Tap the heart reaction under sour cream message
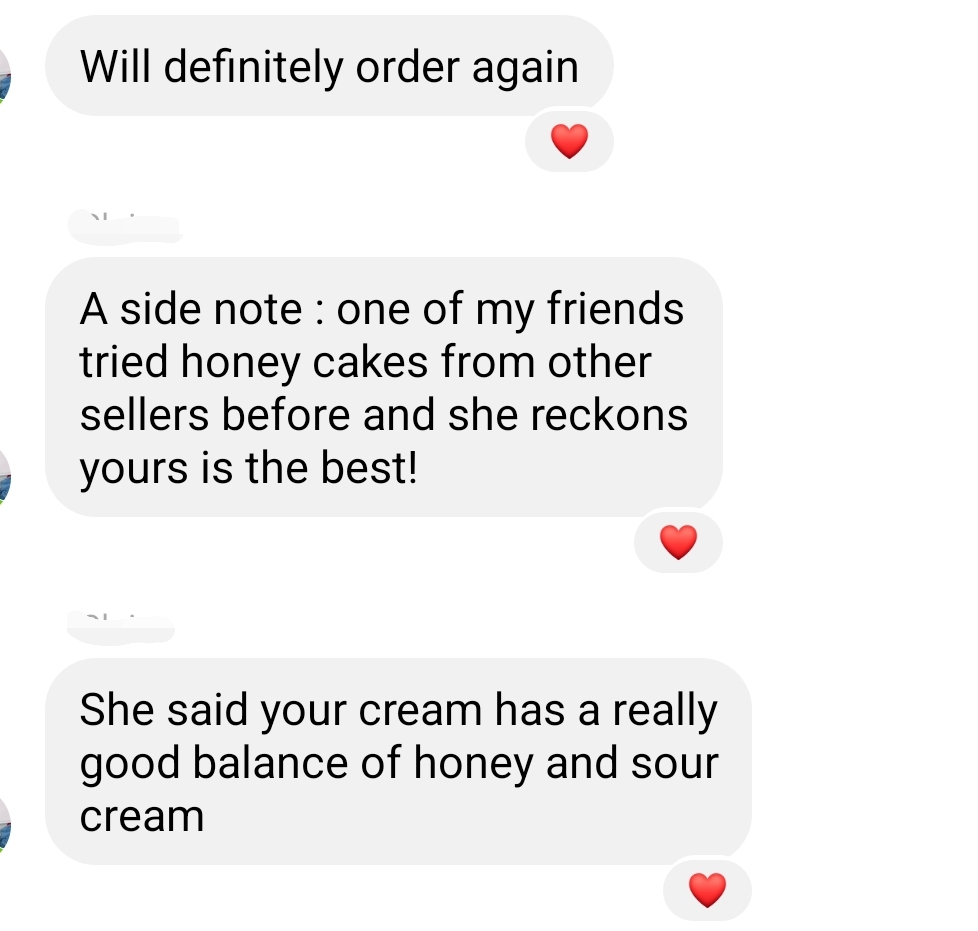 (707, 890)
